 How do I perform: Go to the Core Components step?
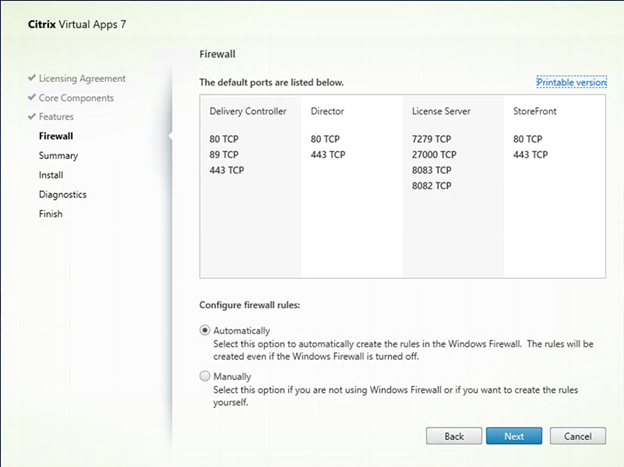click(76, 98)
